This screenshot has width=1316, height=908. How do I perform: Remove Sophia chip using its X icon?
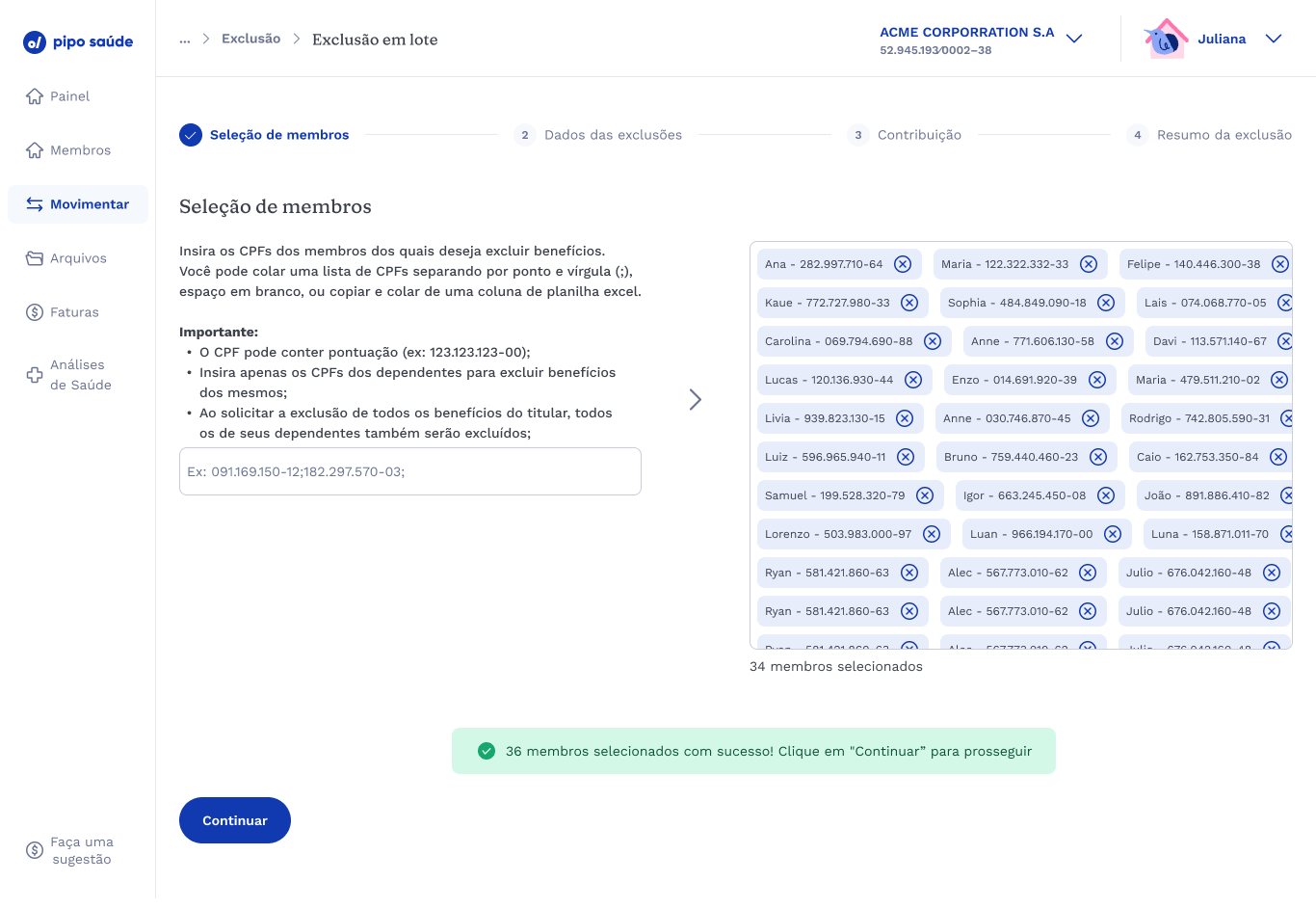click(1106, 303)
